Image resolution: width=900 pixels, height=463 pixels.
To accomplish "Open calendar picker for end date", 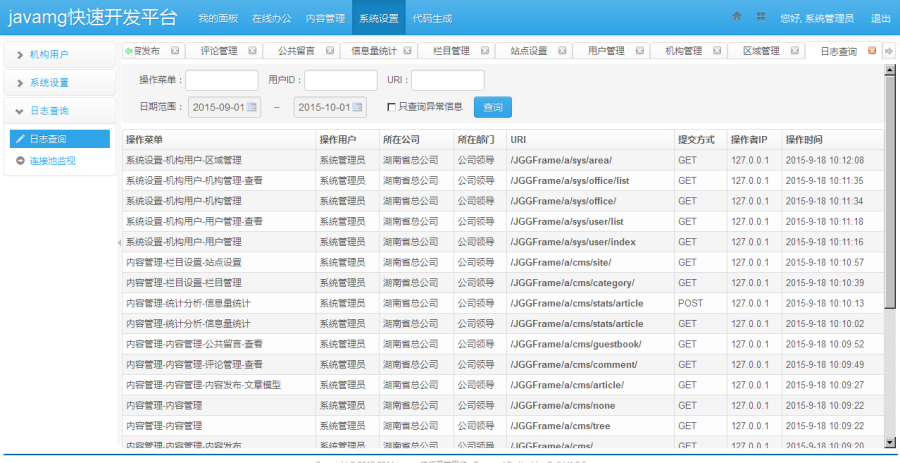I will (357, 107).
